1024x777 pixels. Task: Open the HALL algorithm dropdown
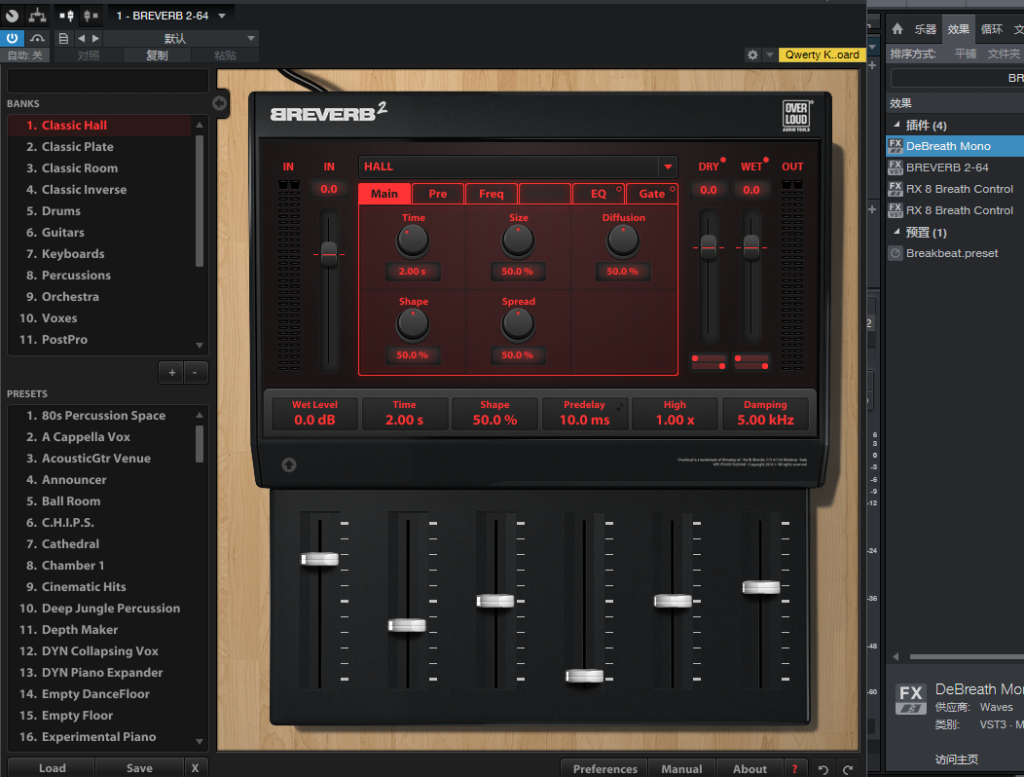(x=517, y=166)
